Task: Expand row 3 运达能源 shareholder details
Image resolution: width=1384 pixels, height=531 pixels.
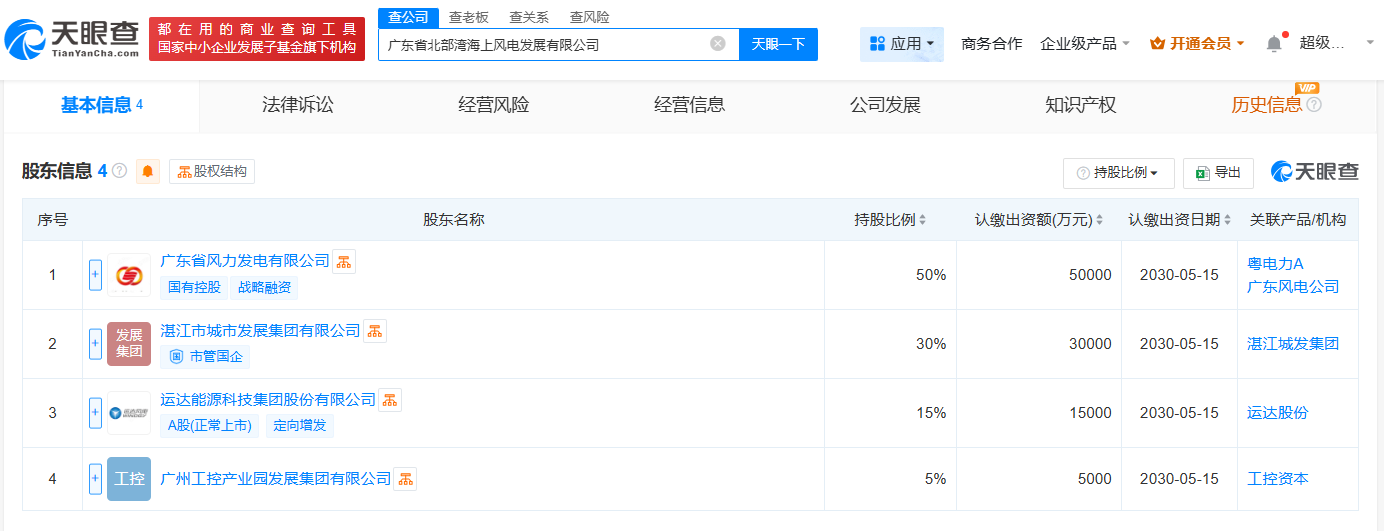Action: pos(95,413)
